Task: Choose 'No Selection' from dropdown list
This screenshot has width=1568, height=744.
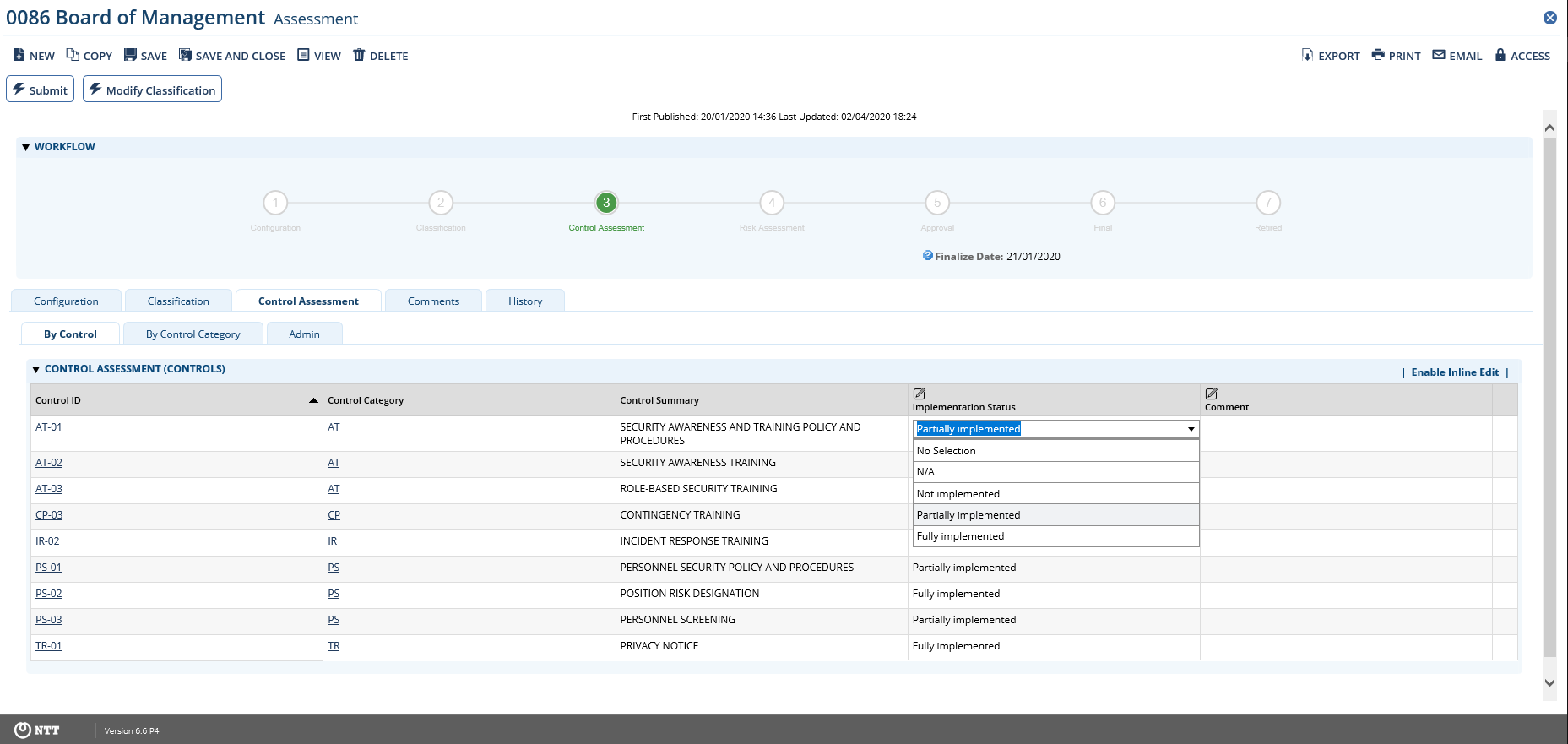Action: tap(1056, 451)
